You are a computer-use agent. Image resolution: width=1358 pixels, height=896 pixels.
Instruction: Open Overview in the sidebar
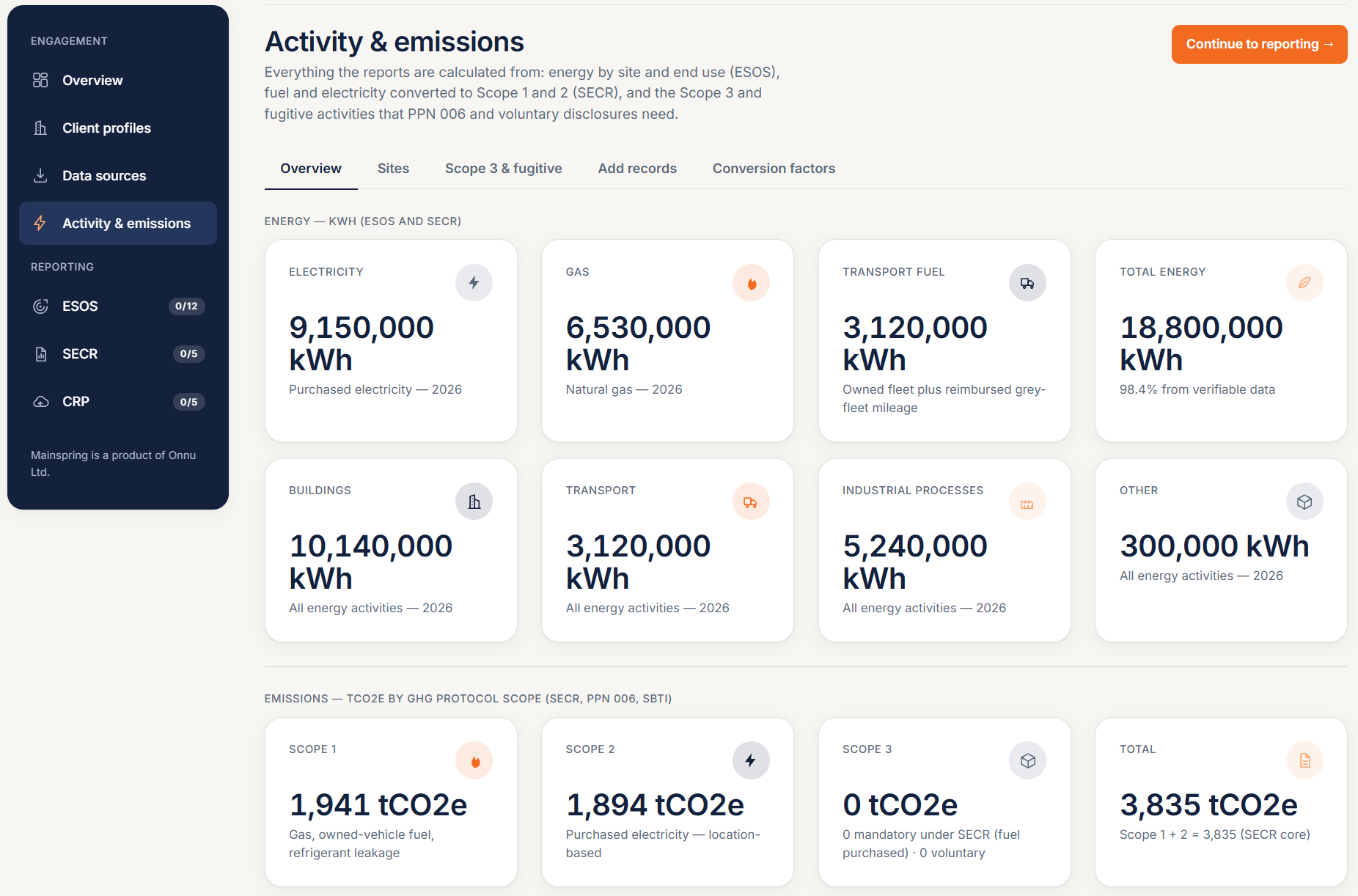(x=118, y=80)
